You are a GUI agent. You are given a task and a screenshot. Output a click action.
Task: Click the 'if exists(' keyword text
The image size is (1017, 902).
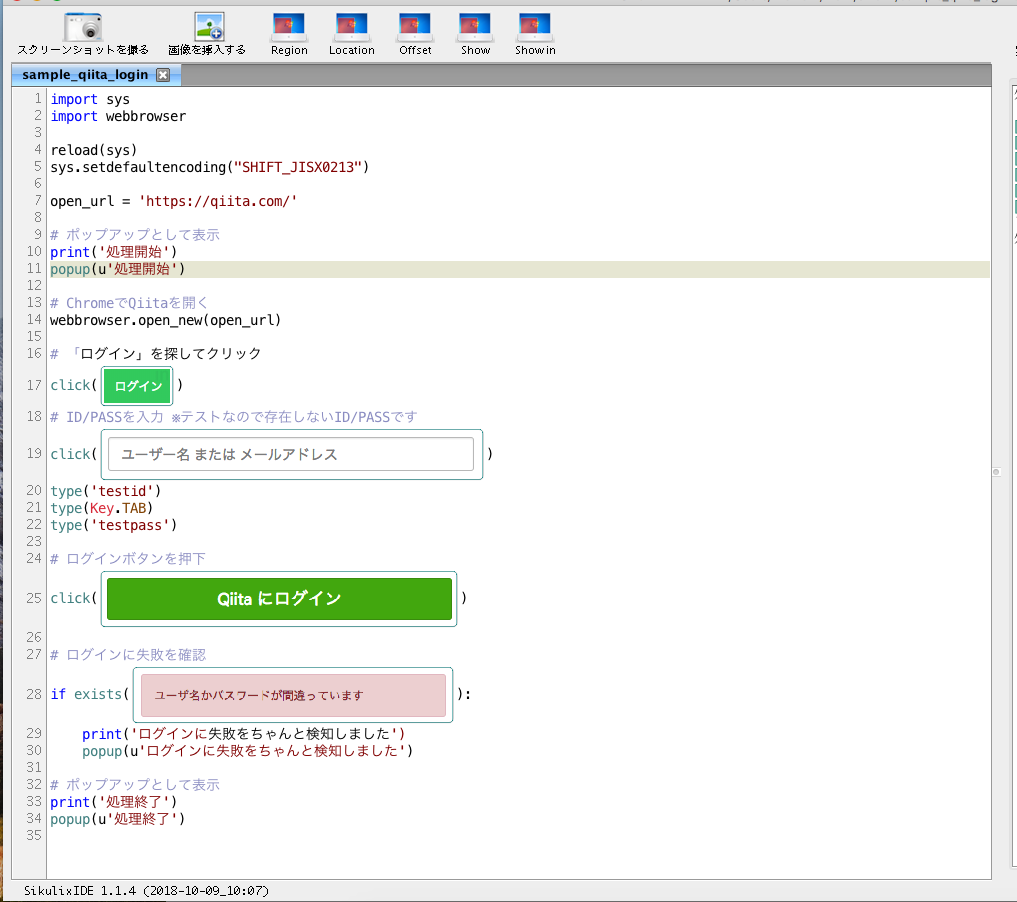click(90, 694)
